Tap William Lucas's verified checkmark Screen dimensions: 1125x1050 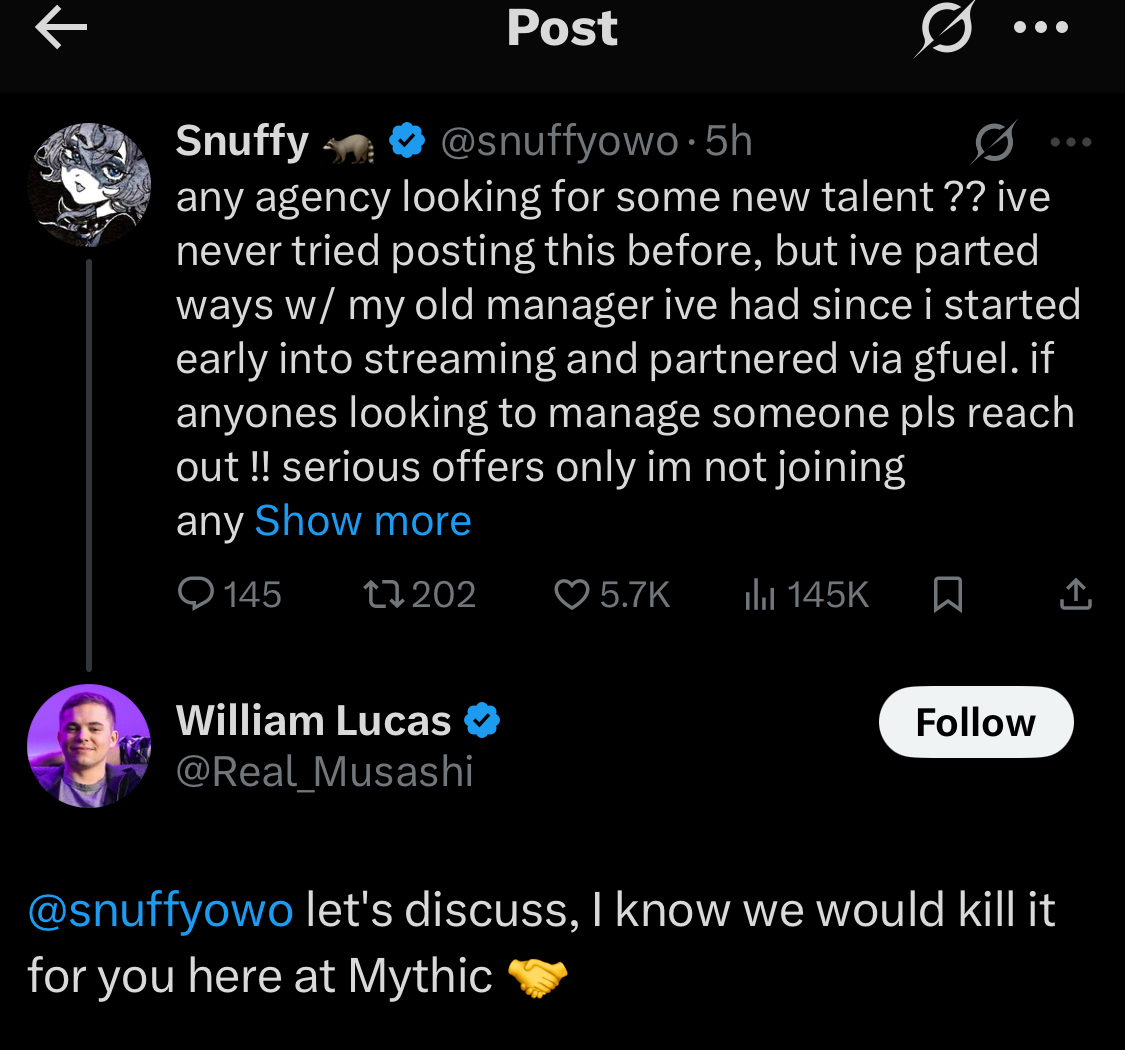483,720
